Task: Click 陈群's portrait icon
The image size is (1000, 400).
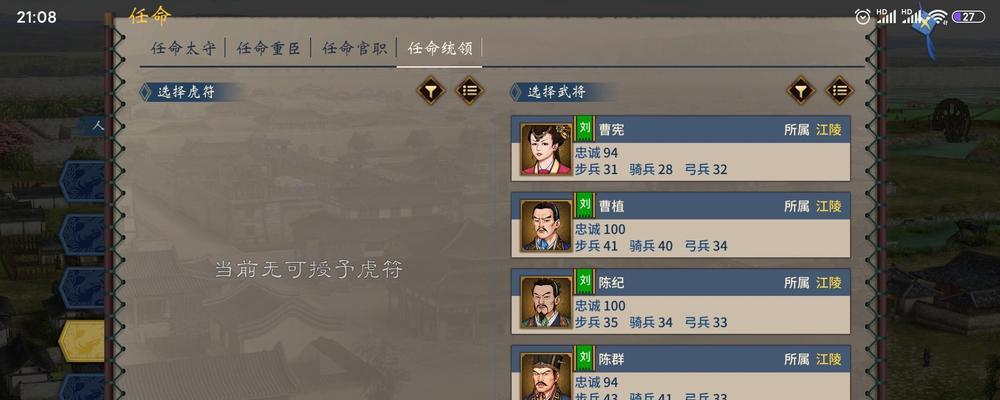Action: click(x=547, y=376)
